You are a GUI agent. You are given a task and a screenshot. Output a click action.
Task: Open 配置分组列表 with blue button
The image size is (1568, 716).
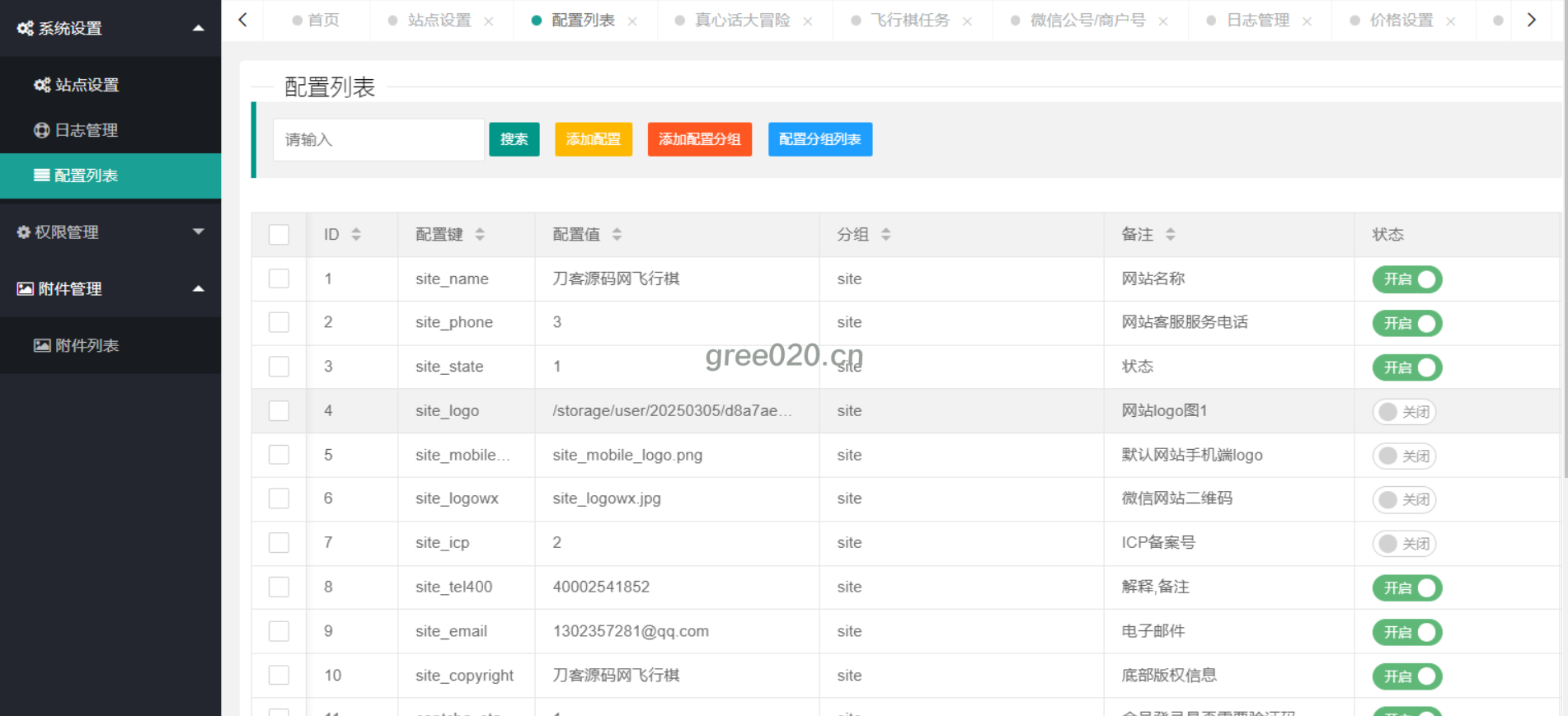coord(819,139)
